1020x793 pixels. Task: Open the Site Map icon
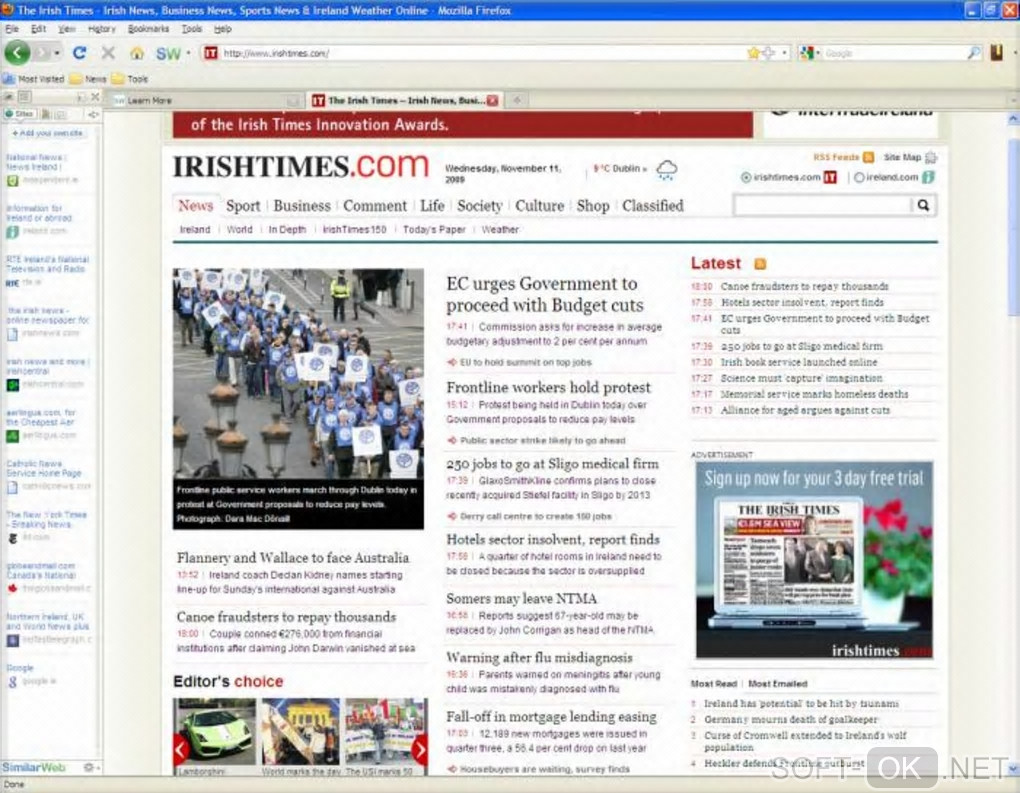click(x=931, y=157)
